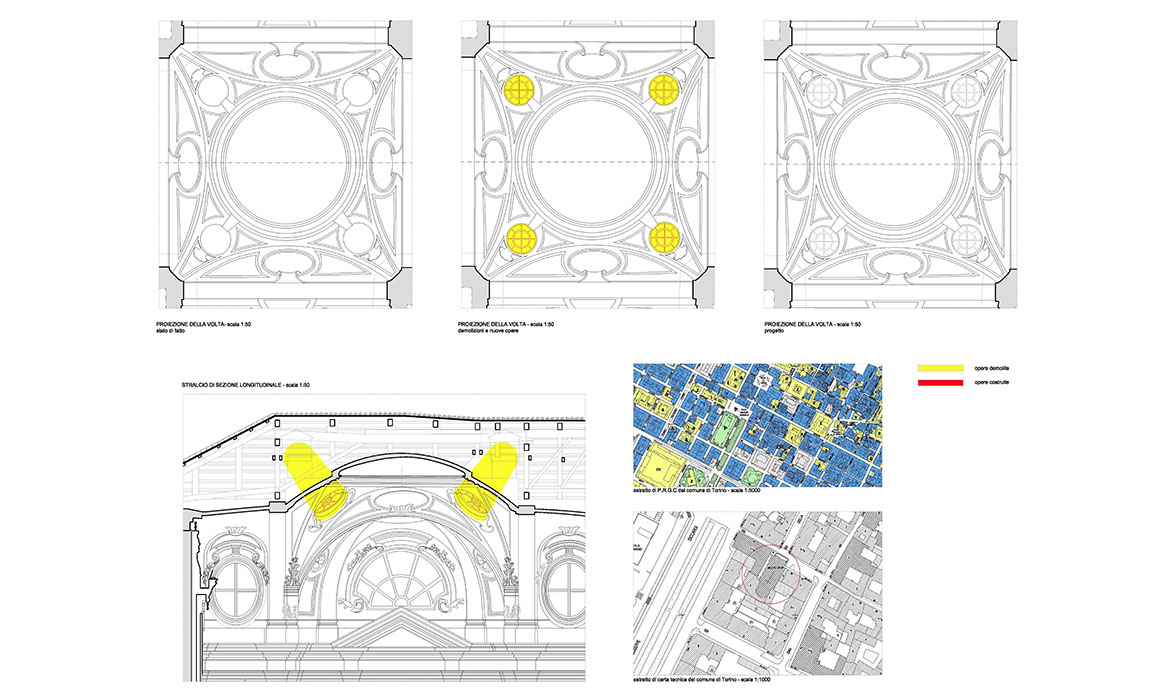The image size is (1170, 700).
Task: Select upper-right yellow circle in demolition vault plan
Action: pos(664,91)
